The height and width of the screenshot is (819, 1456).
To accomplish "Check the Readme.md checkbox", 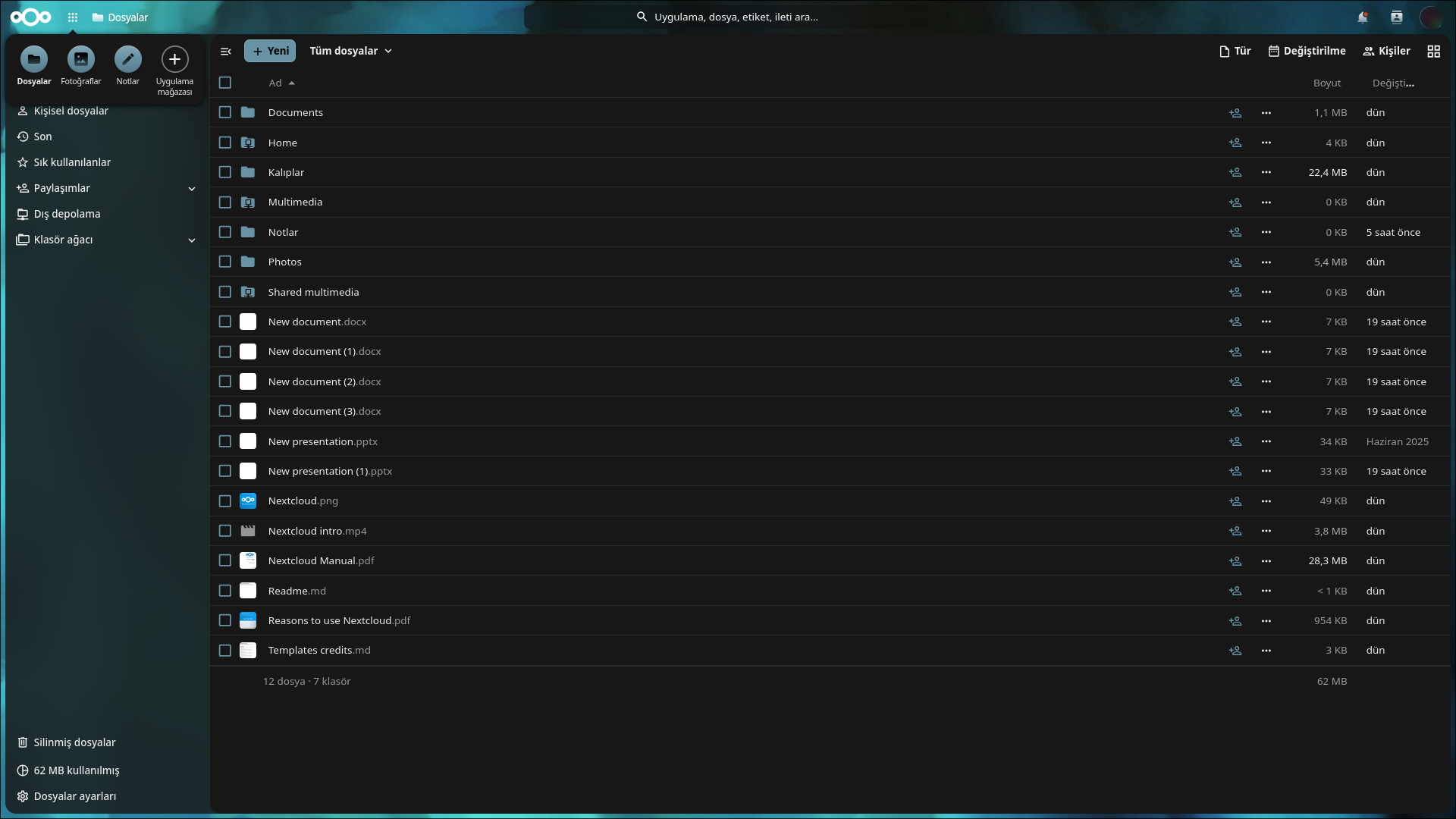I will (x=225, y=591).
